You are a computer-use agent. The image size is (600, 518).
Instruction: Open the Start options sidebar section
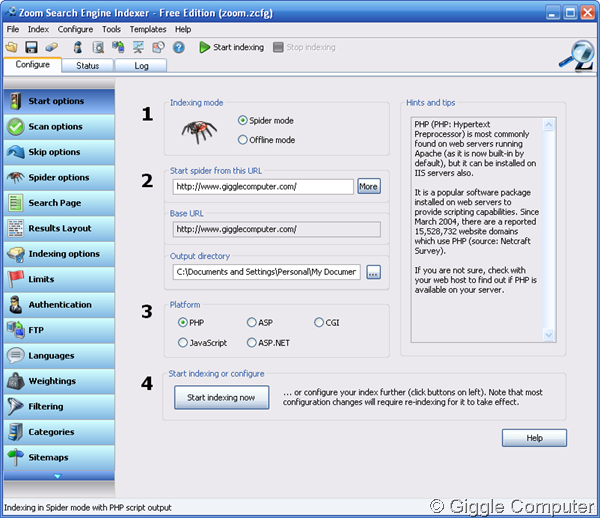[59, 101]
